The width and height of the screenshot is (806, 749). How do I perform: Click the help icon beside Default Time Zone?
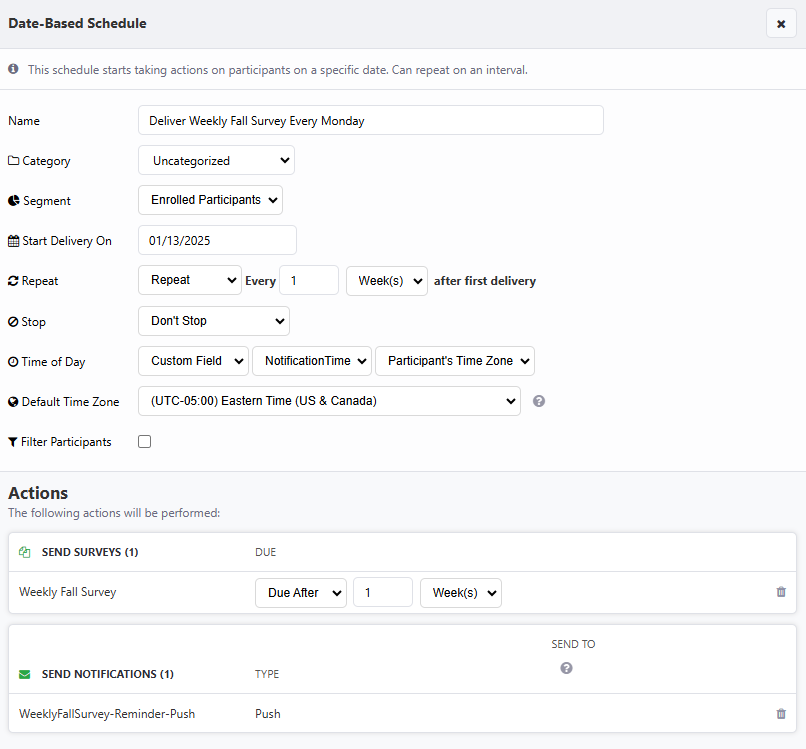[539, 401]
